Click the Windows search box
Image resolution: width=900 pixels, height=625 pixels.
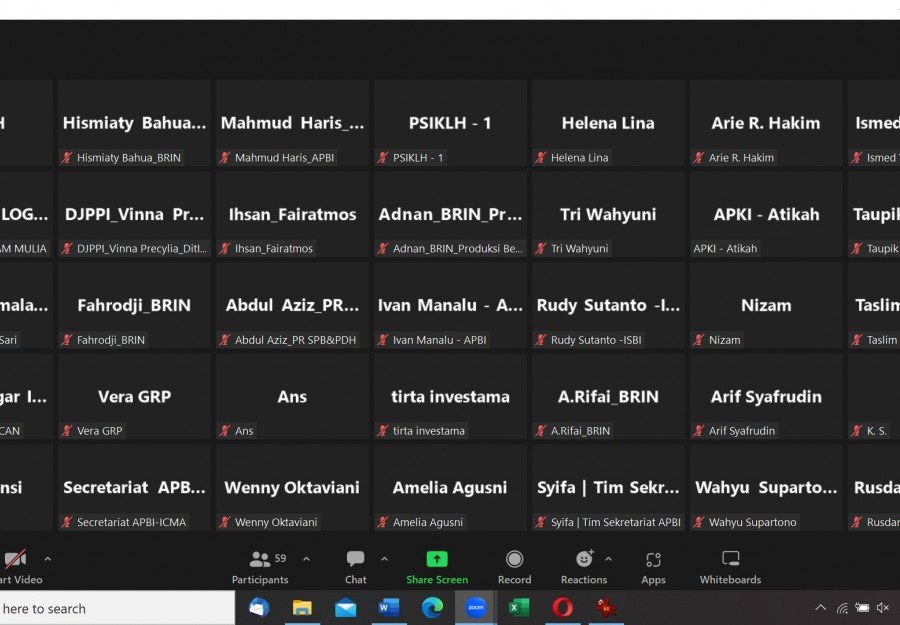pos(117,608)
